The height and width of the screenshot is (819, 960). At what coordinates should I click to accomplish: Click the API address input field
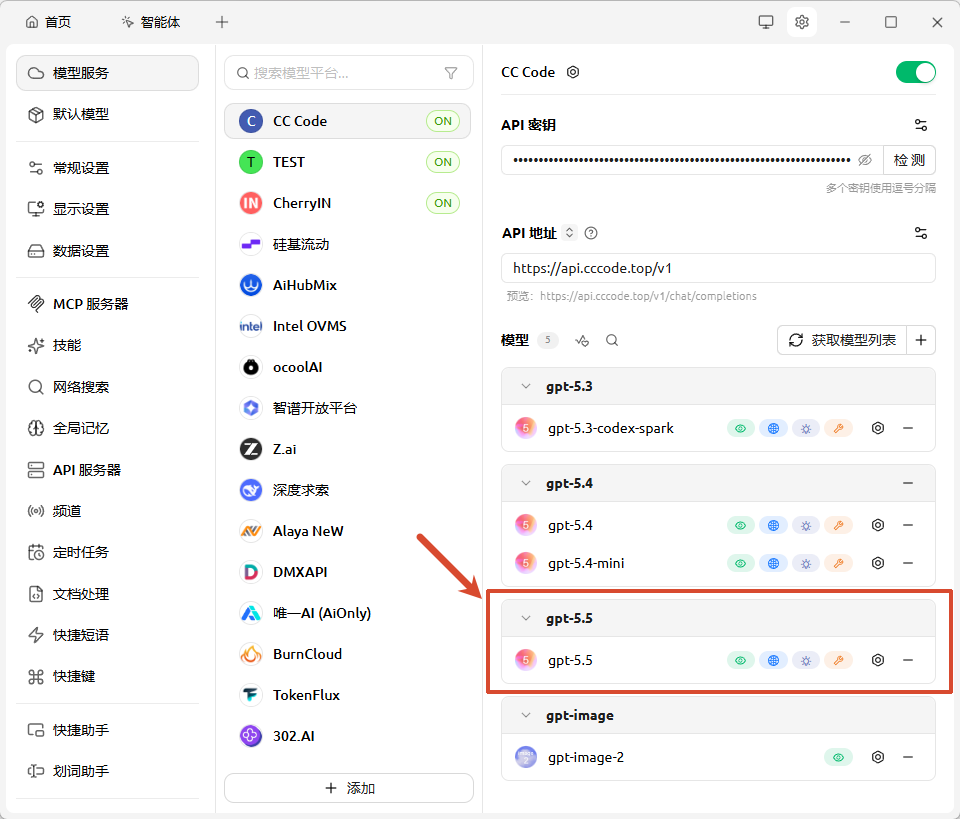pos(718,268)
